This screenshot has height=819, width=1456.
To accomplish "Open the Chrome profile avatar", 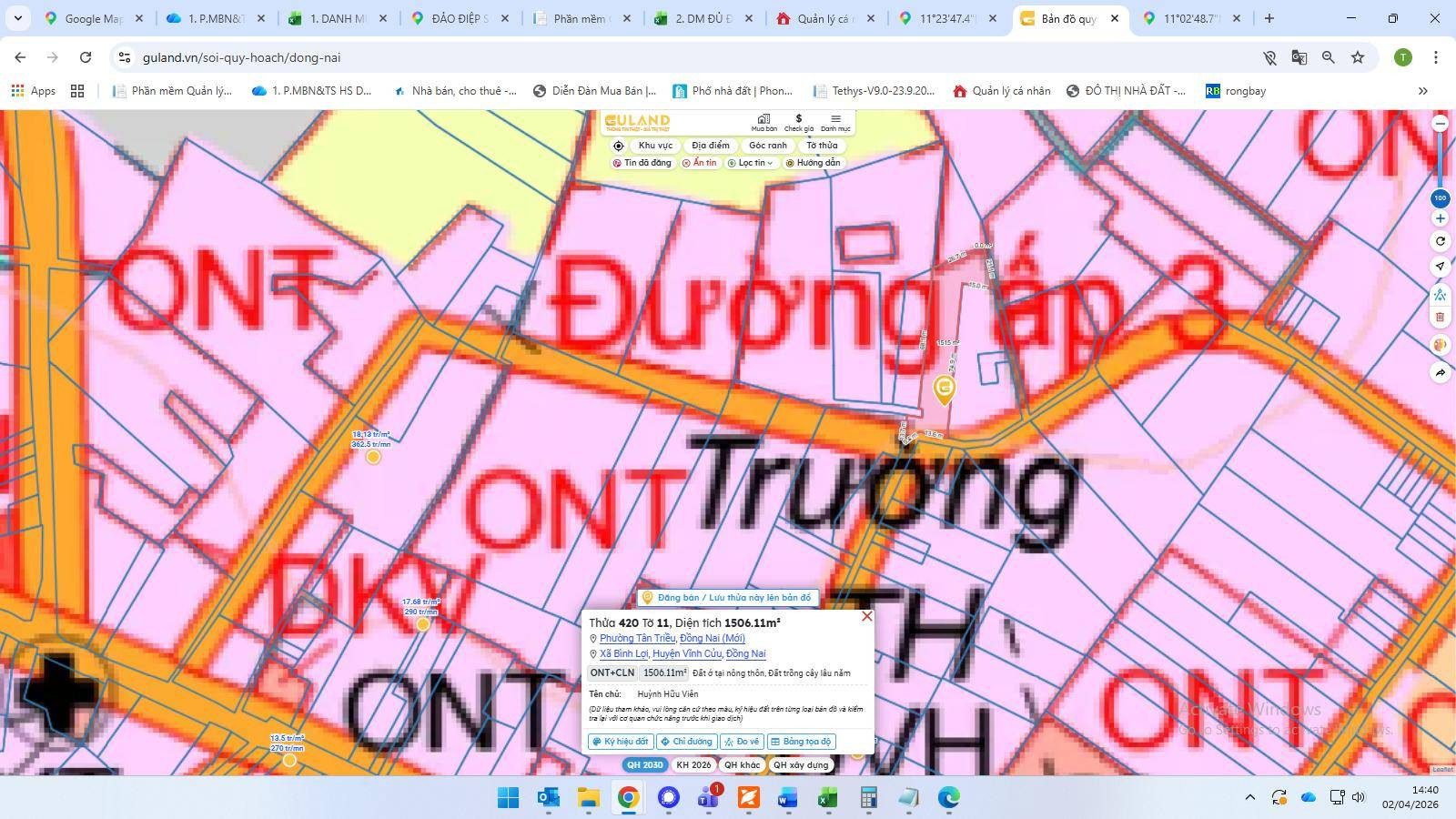I will click(x=1402, y=57).
